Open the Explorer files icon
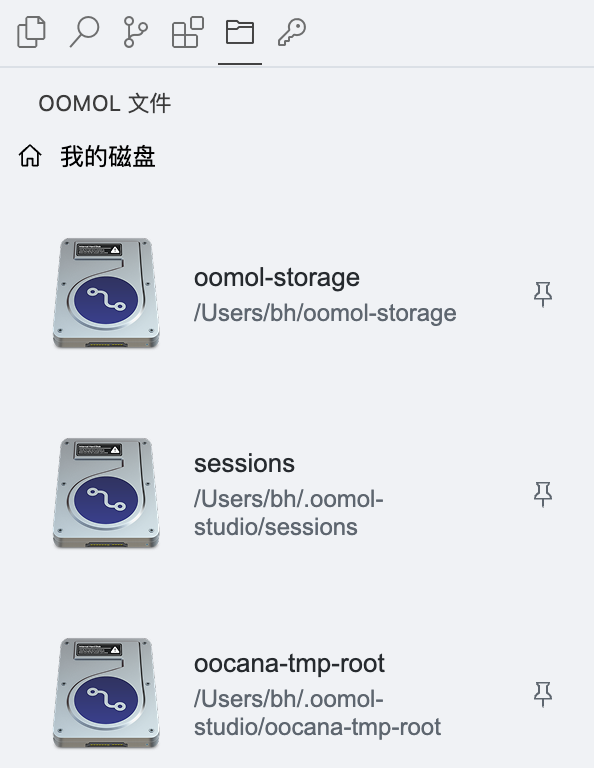 point(32,32)
